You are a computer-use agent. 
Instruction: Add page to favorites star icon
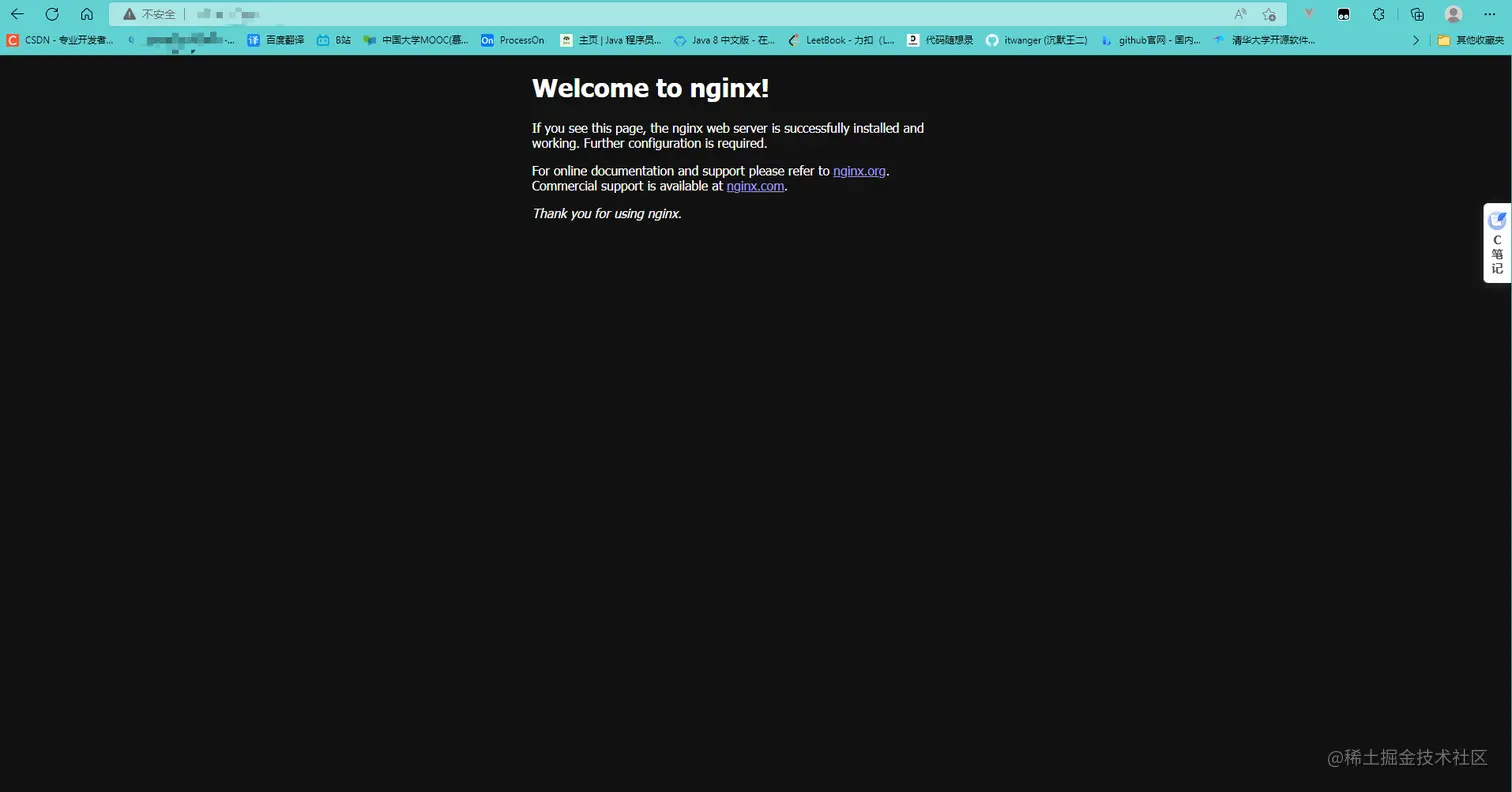[1269, 14]
